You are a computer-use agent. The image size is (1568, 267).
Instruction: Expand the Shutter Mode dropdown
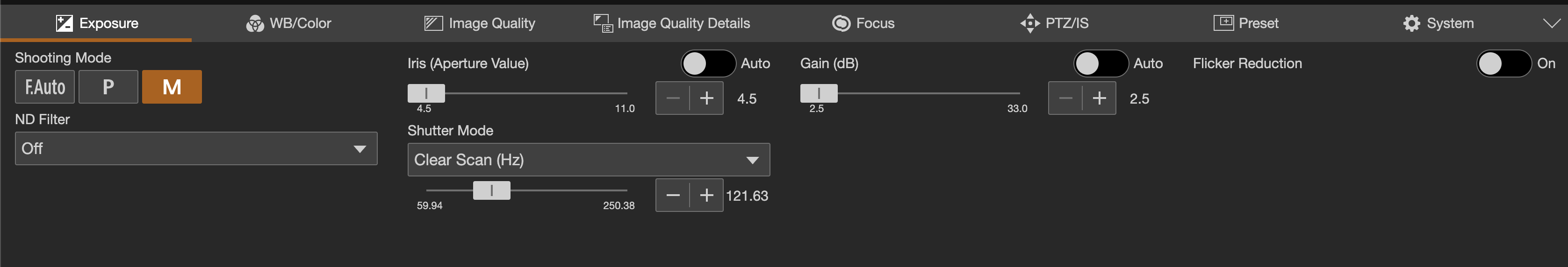pyautogui.click(x=588, y=160)
